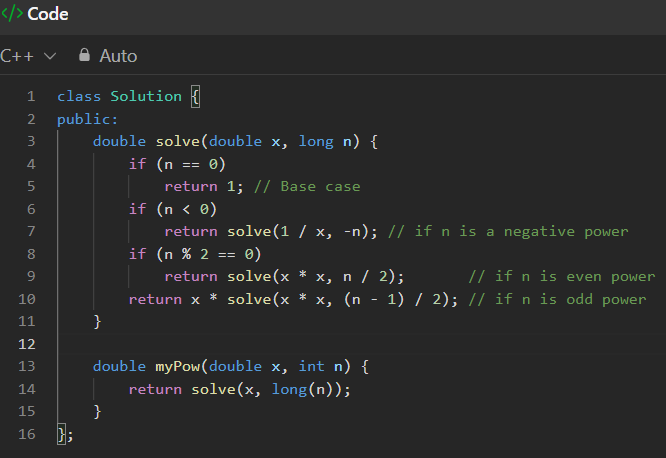Click return 1; on line 5
This screenshot has height=458, width=666.
[204, 187]
